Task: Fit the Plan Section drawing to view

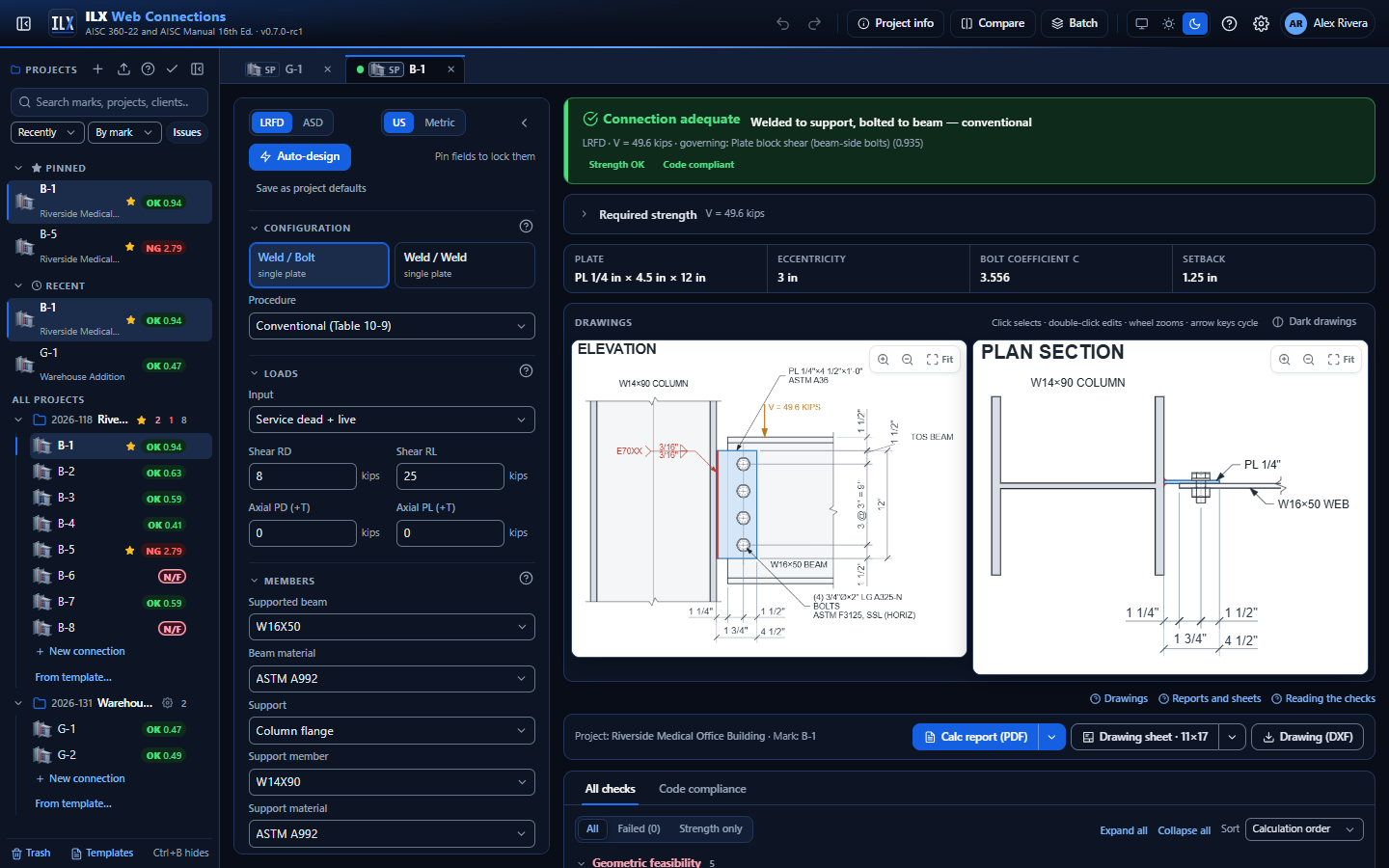Action: (x=1341, y=360)
